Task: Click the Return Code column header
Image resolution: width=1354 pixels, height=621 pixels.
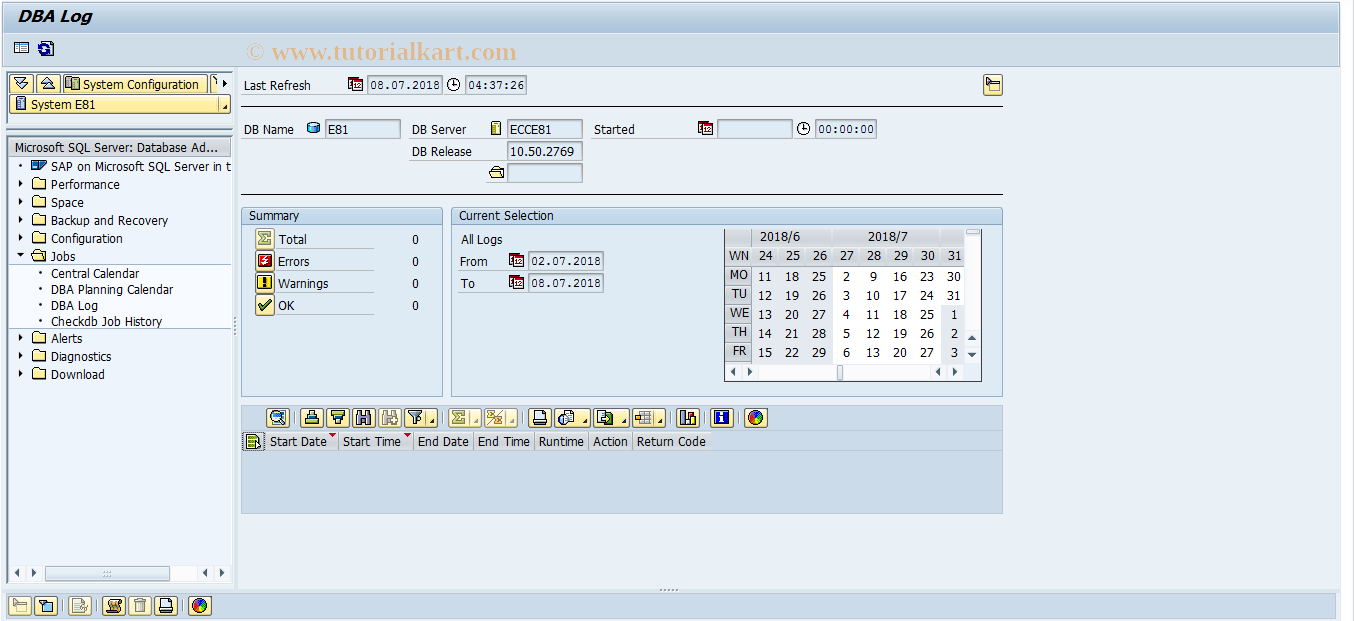Action: (671, 441)
